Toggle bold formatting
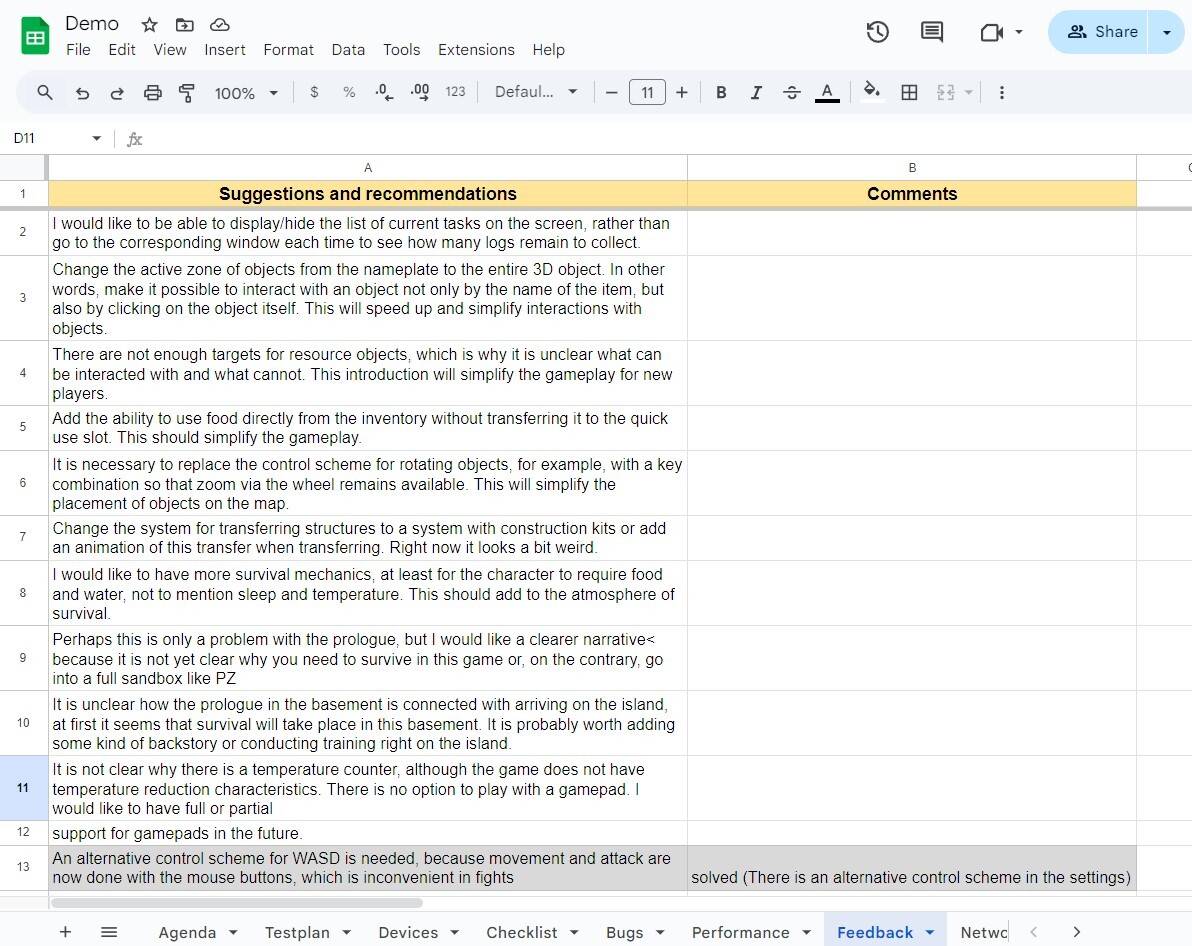Viewport: 1192px width, 946px height. (x=721, y=93)
